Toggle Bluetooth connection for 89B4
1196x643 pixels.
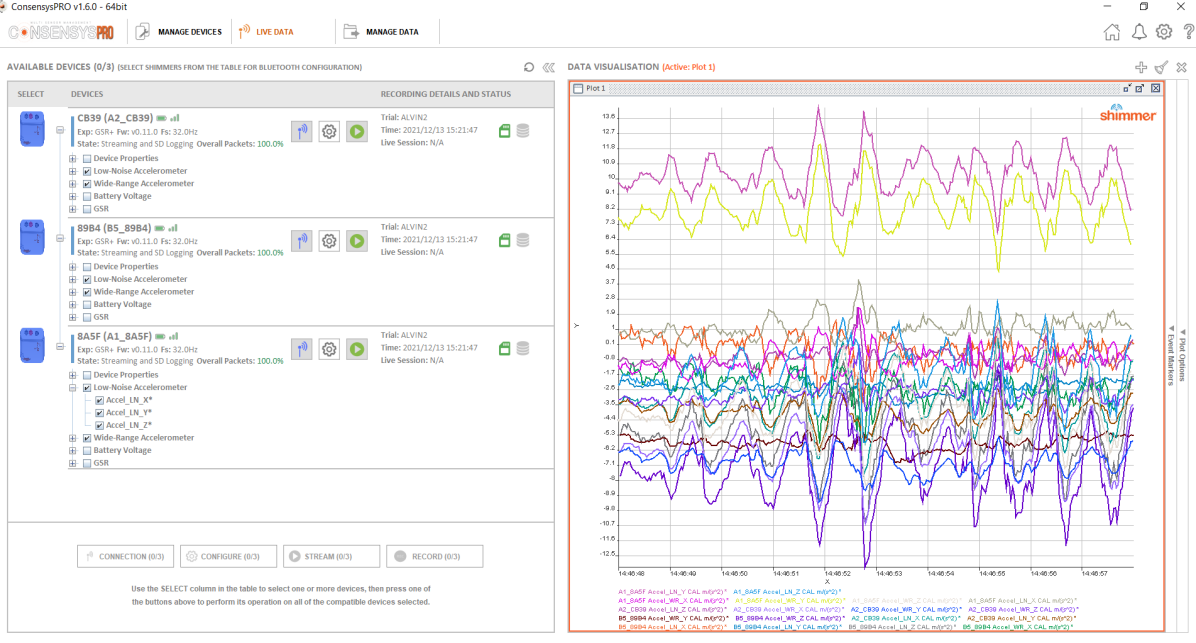click(x=301, y=241)
